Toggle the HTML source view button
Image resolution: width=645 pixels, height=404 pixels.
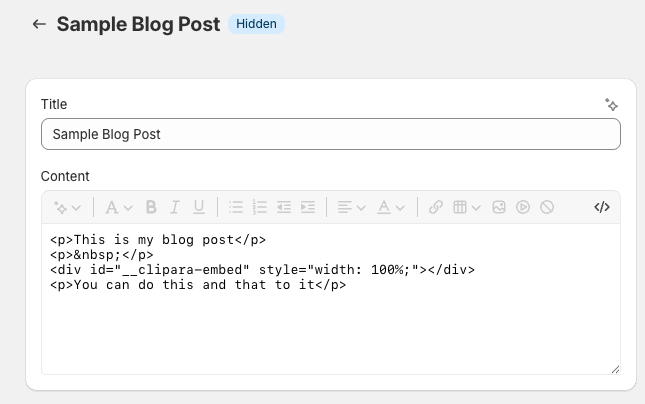[602, 207]
